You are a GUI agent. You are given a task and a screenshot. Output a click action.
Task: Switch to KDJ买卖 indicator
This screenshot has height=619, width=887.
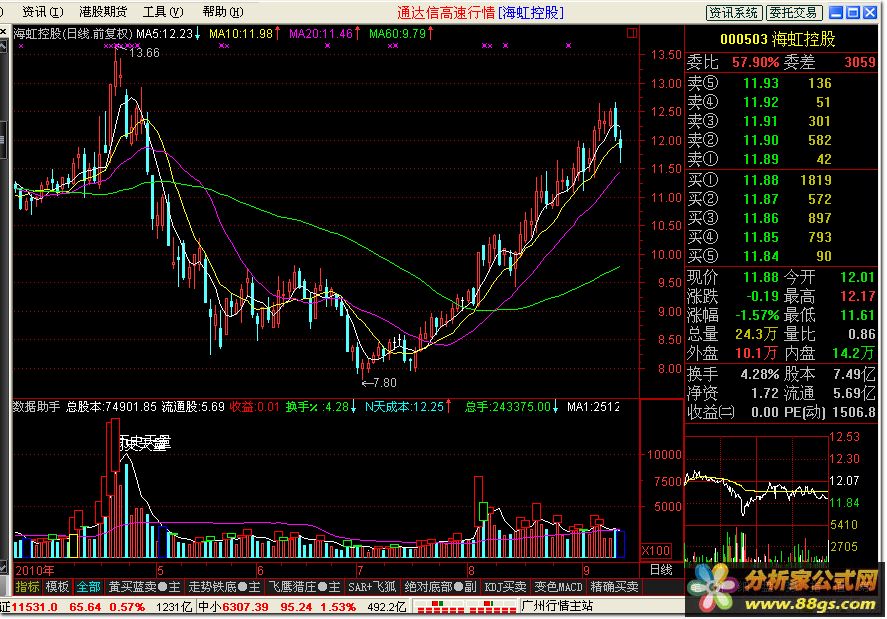point(505,587)
